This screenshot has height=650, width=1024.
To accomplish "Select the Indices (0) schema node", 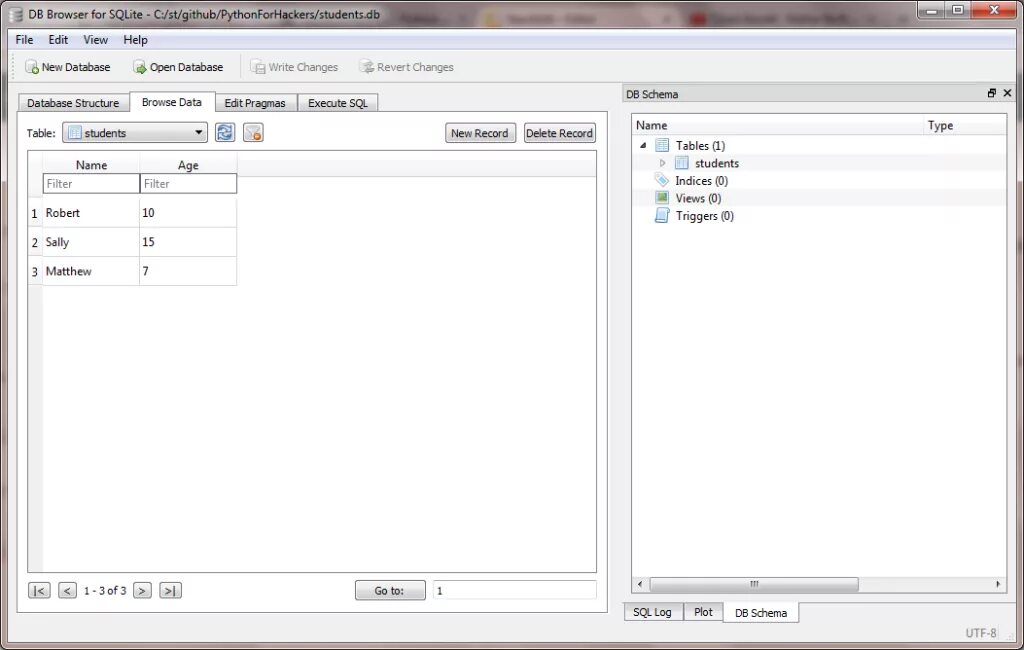I will point(701,181).
